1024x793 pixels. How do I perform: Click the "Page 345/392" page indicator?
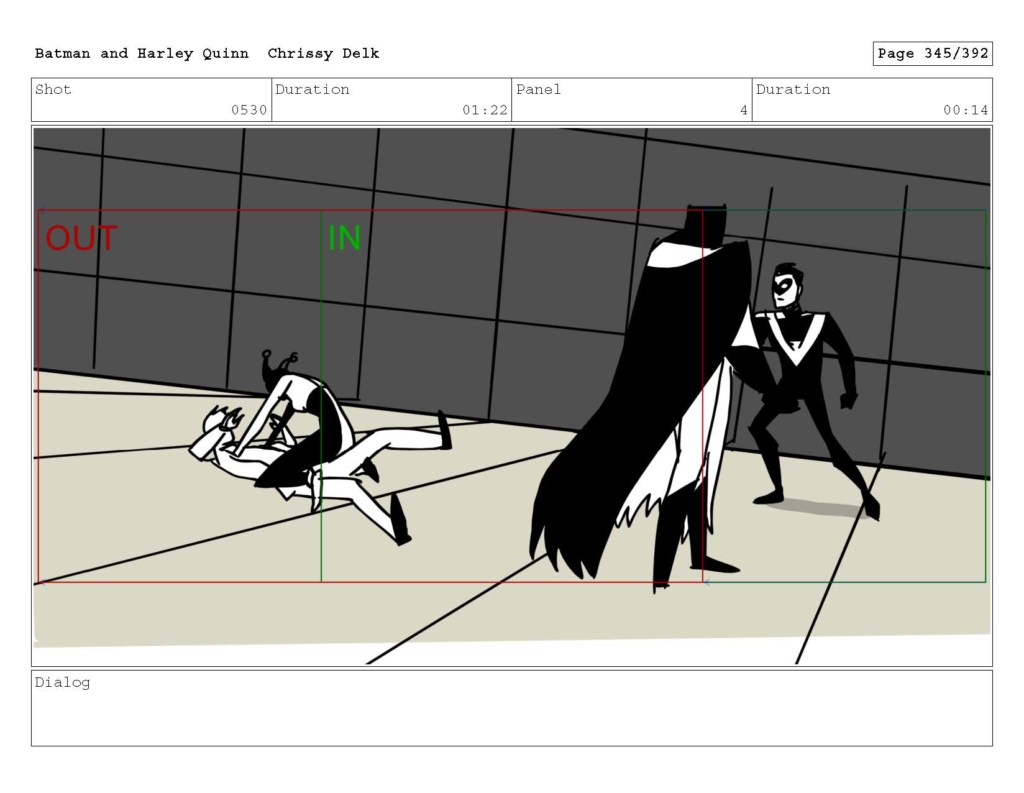[x=933, y=54]
